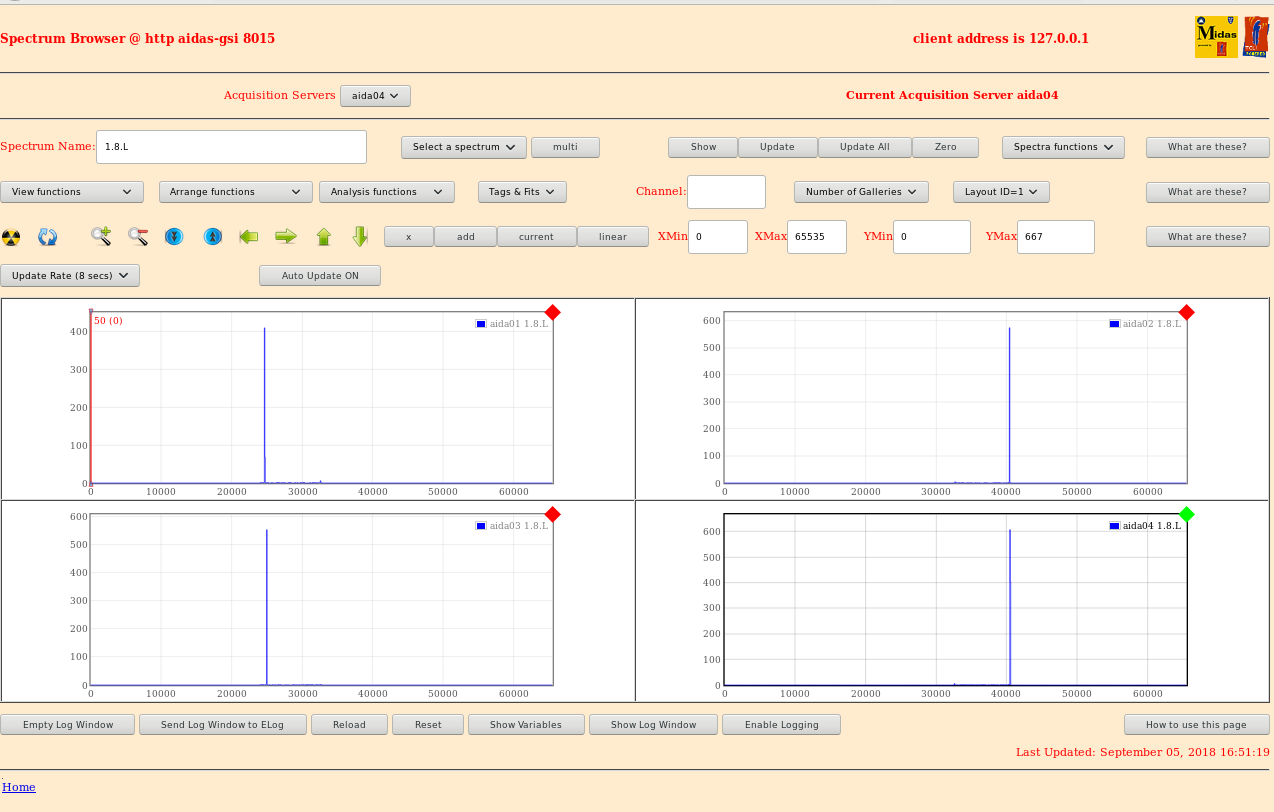Open the Analysis functions menu
The width and height of the screenshot is (1274, 812).
[386, 192]
